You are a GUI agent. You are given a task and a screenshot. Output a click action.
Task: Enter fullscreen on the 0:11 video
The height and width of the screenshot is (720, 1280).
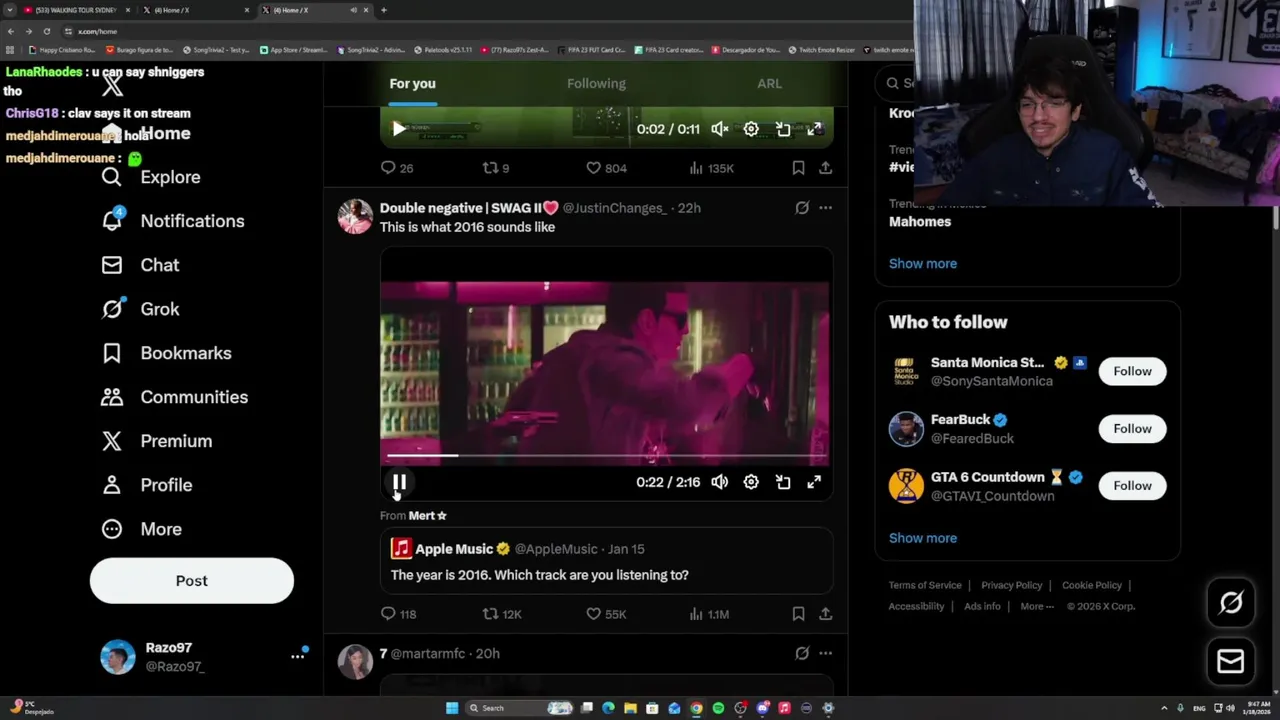click(x=814, y=129)
